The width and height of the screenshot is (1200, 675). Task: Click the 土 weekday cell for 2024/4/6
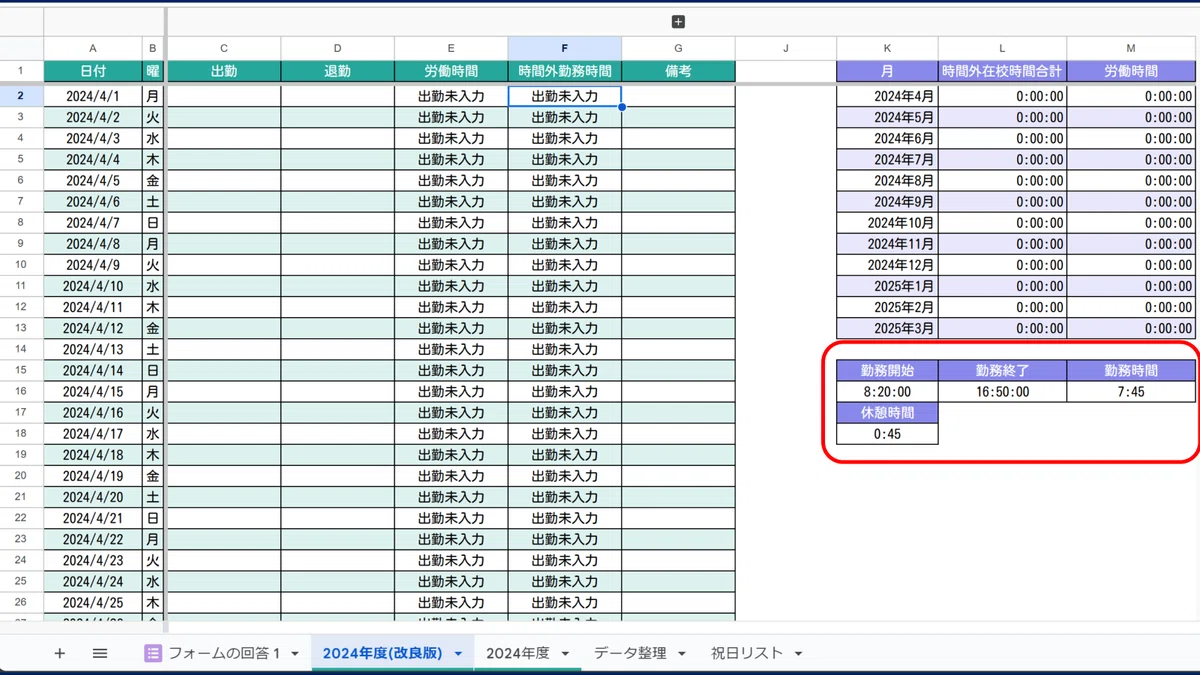(x=153, y=202)
